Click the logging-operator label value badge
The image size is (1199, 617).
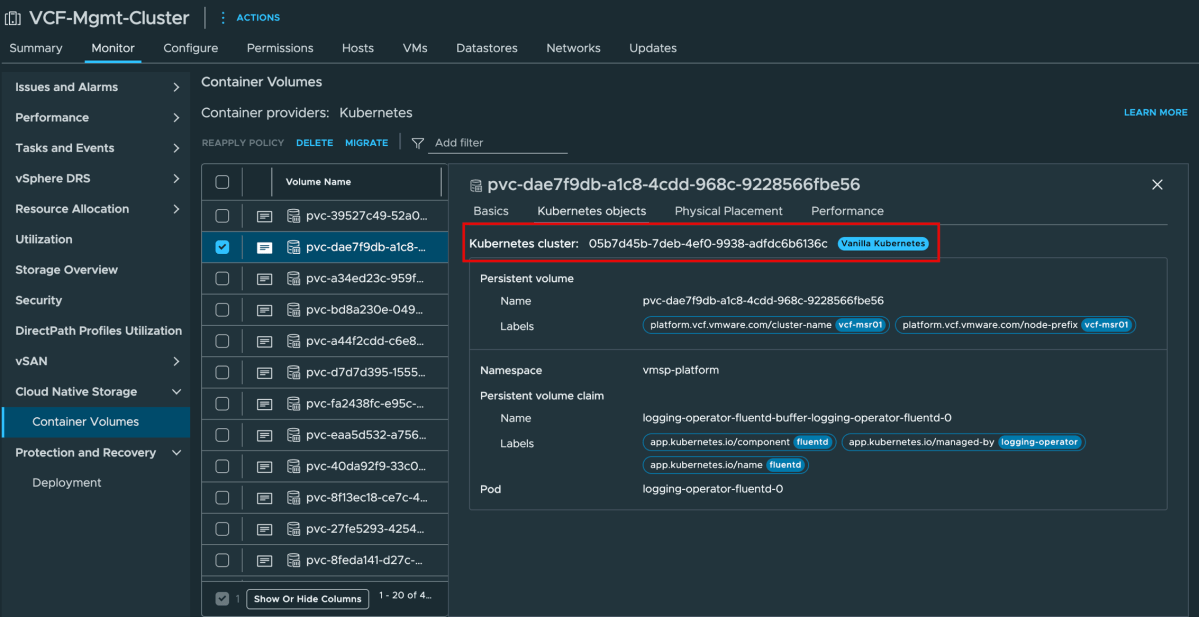(x=1039, y=442)
